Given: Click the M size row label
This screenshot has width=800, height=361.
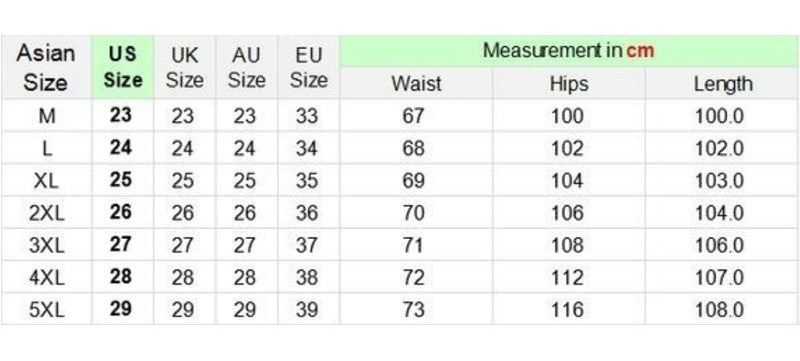Looking at the screenshot, I should tap(46, 116).
